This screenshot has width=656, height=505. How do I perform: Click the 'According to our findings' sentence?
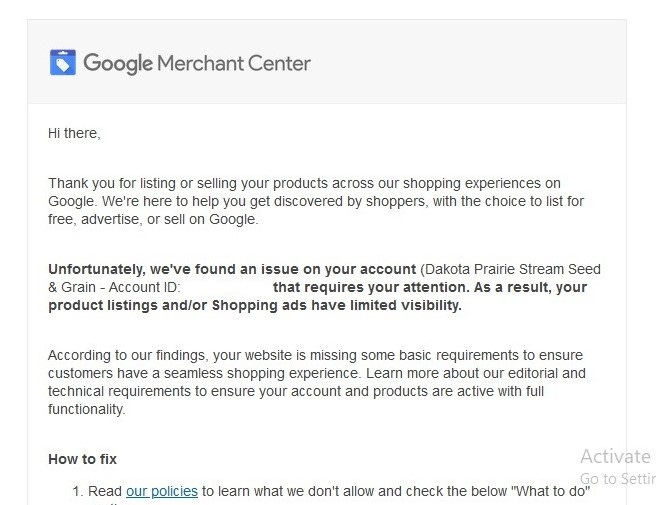tap(315, 355)
